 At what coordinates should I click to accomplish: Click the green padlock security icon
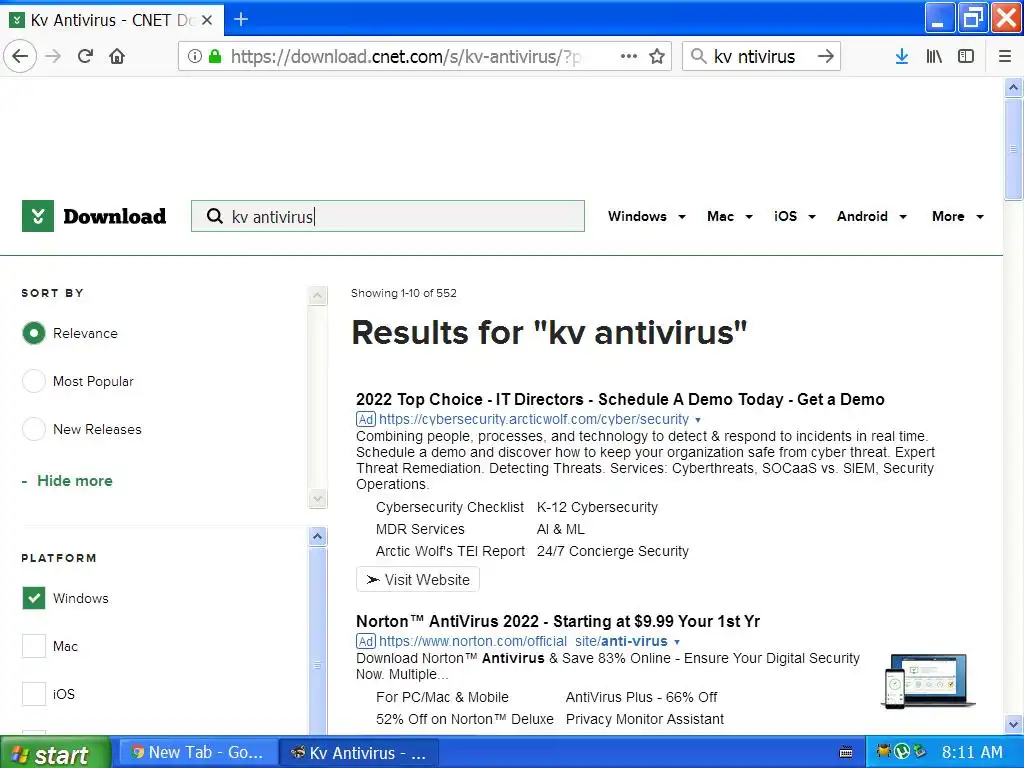214,56
